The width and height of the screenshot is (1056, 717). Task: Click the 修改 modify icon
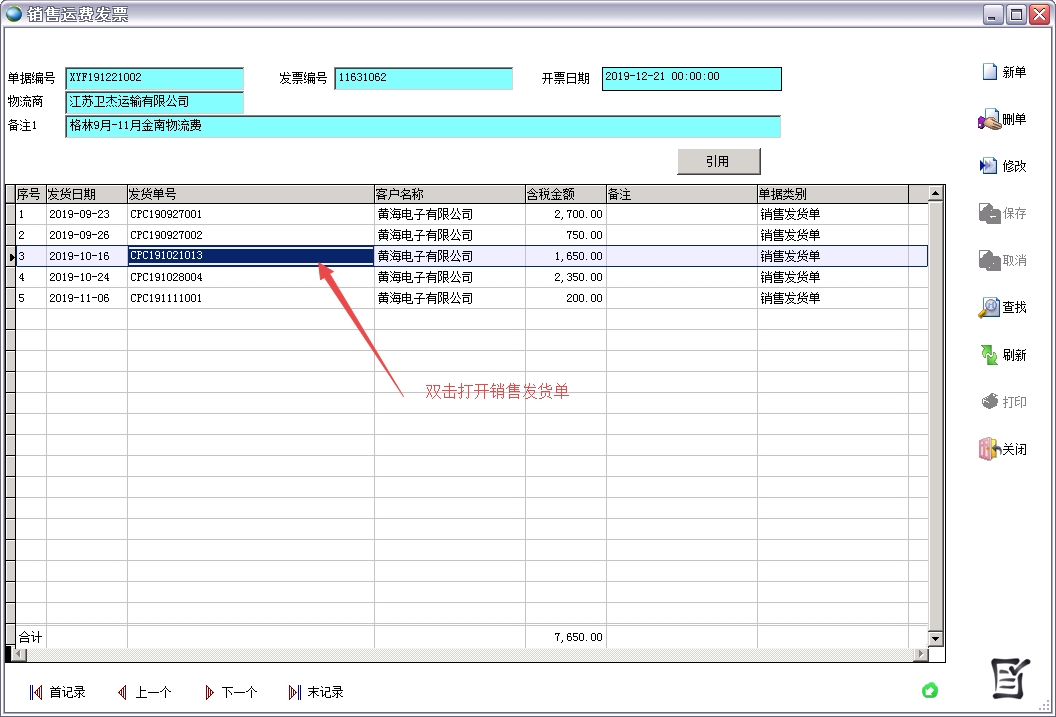(x=1005, y=166)
